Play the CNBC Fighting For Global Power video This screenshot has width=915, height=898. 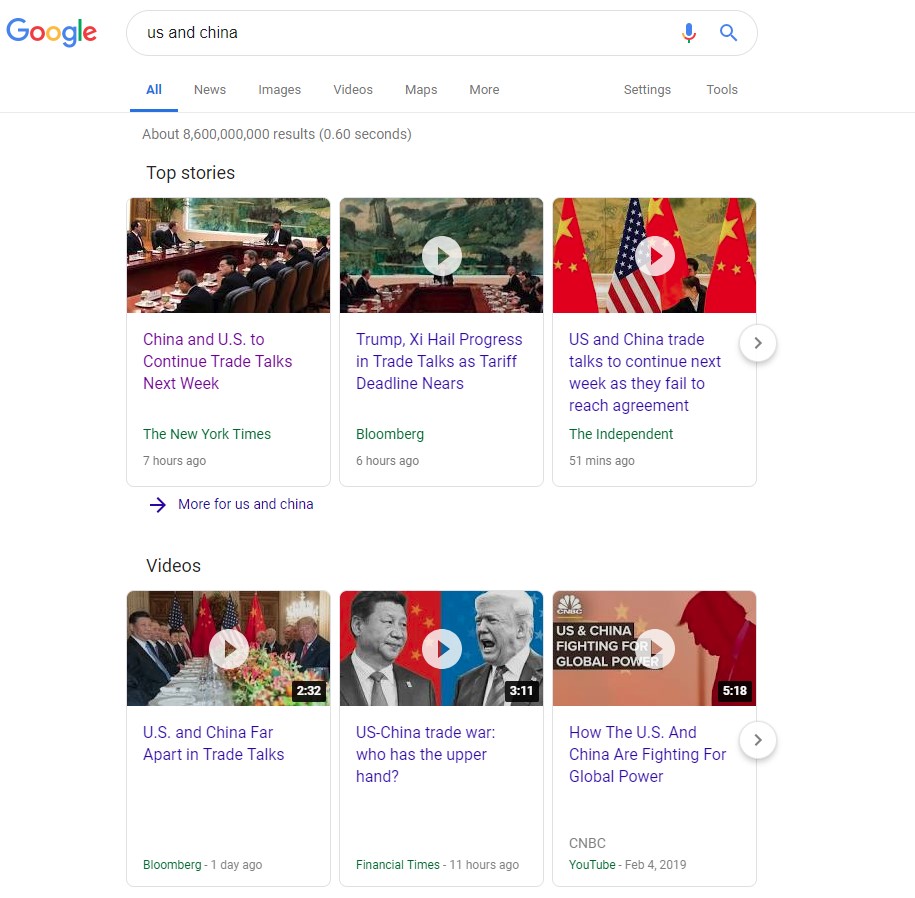coord(655,649)
